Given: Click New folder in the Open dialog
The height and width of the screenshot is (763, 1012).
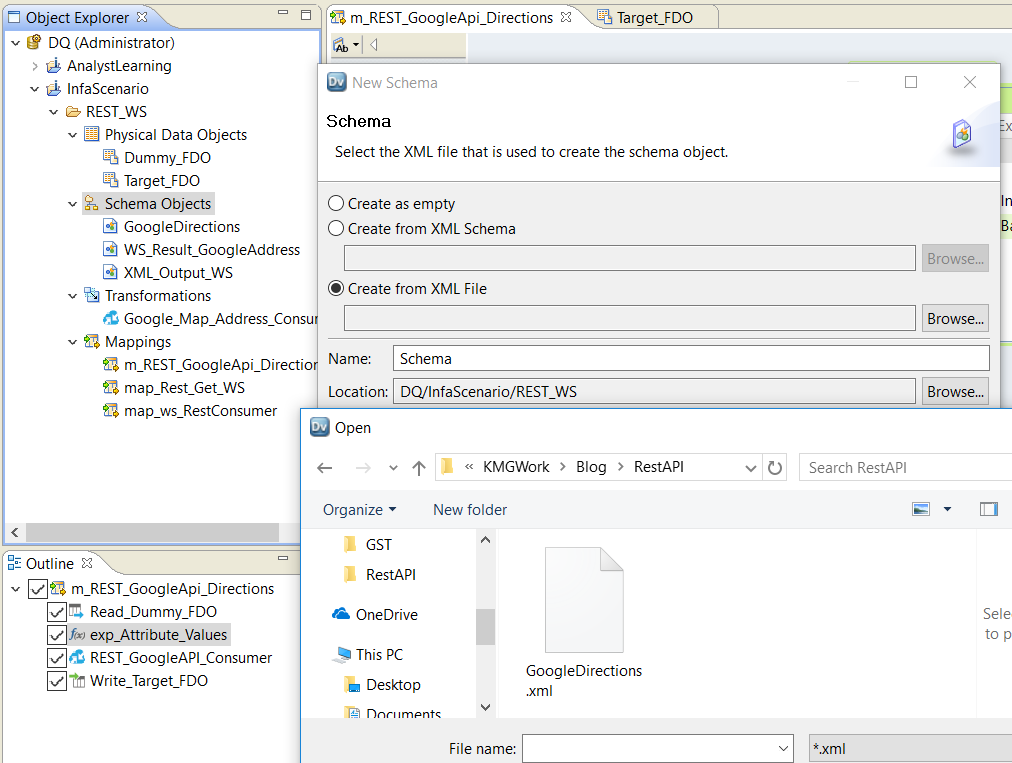Looking at the screenshot, I should pos(469,509).
